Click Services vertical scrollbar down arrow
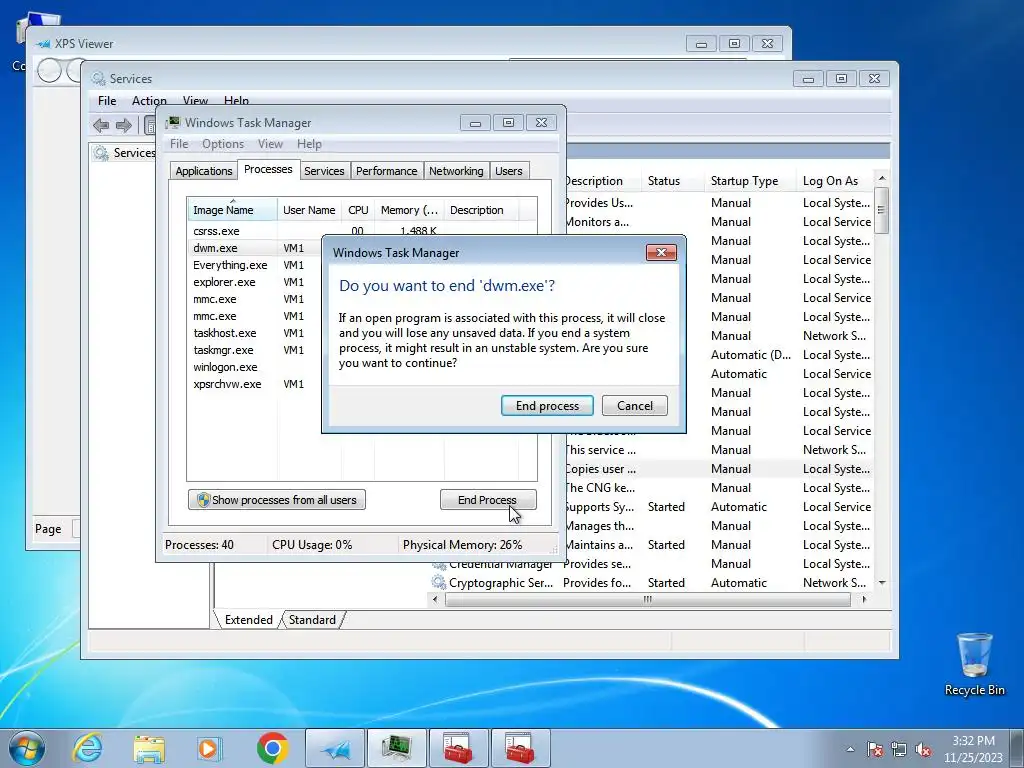Viewport: 1024px width, 768px height. coord(882,583)
